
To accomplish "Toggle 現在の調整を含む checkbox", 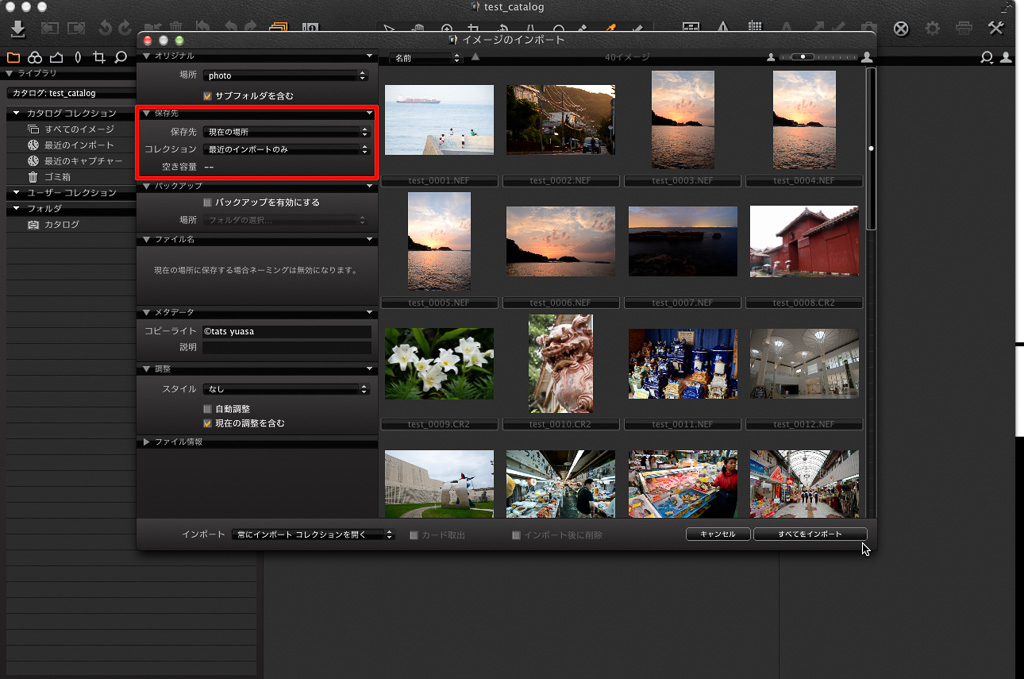I will coord(208,424).
